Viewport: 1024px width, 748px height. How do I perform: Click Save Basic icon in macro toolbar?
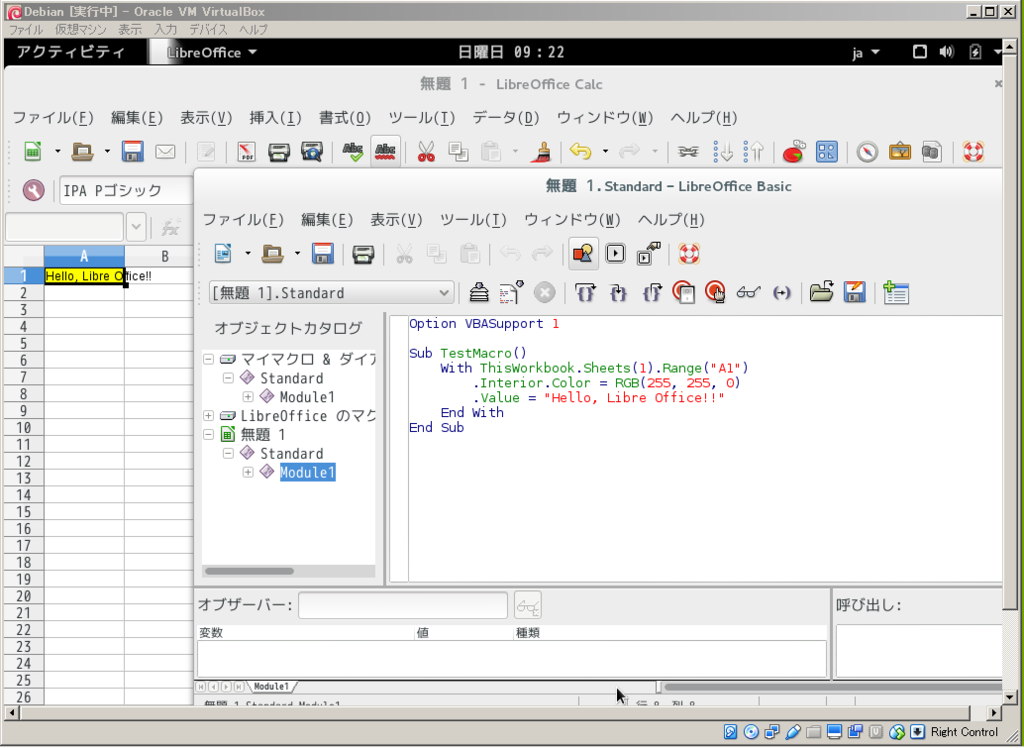pyautogui.click(x=855, y=293)
